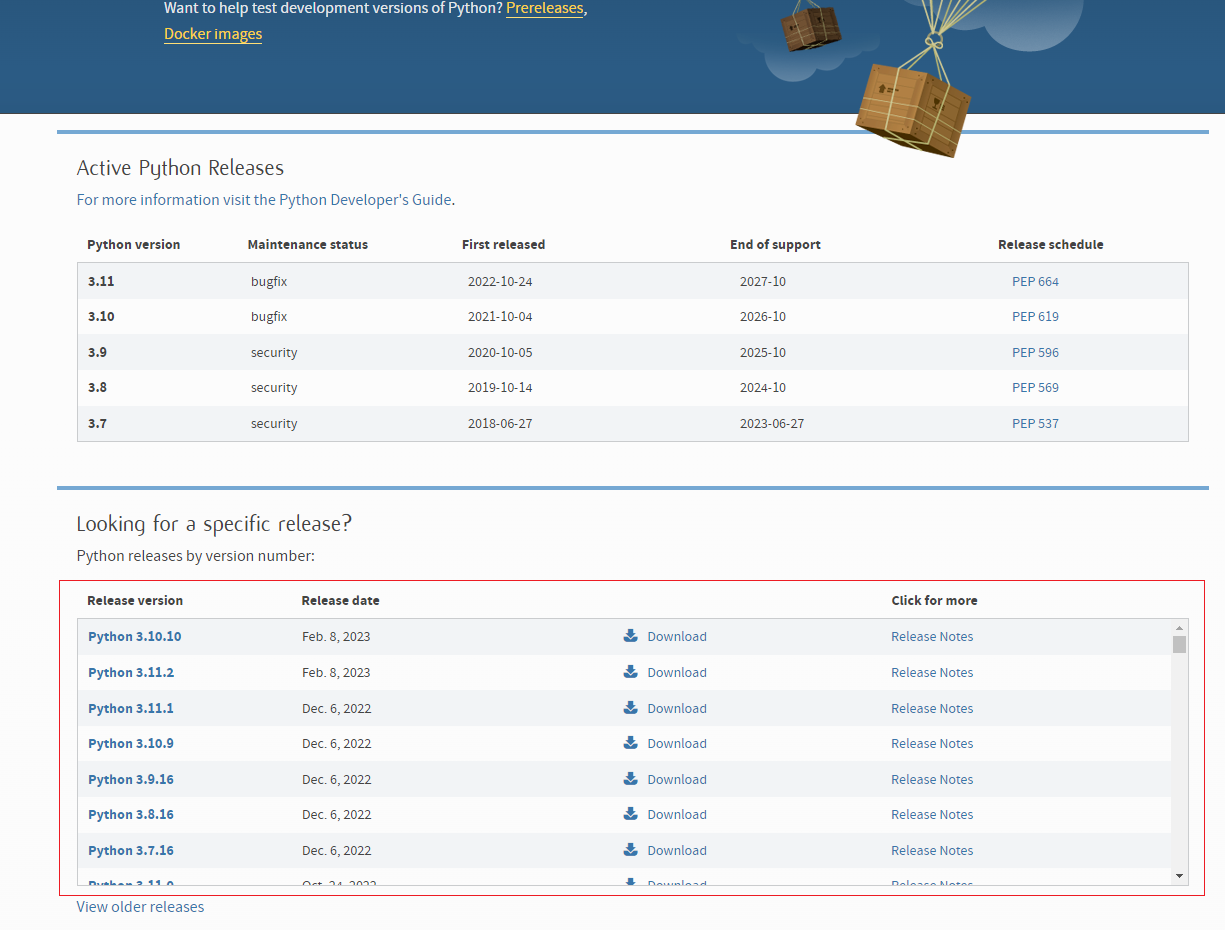Click Download text for Python 3.7.16

point(677,851)
